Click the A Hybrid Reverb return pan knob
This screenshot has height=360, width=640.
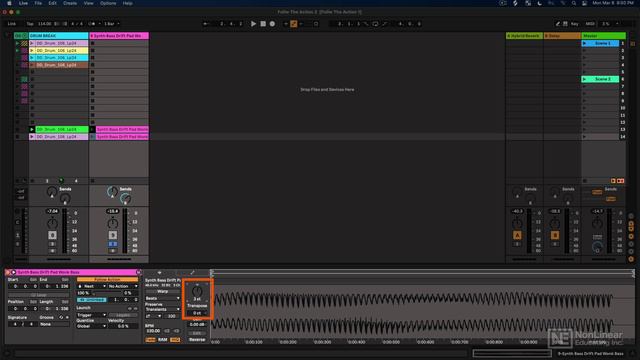click(x=517, y=223)
